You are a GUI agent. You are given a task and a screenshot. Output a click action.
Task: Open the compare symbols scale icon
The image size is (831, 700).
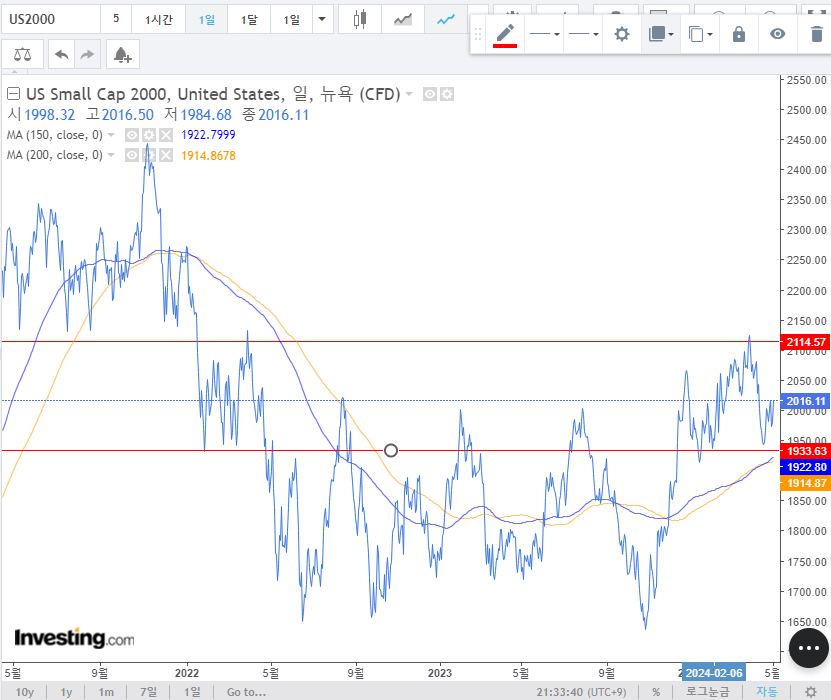pos(22,54)
